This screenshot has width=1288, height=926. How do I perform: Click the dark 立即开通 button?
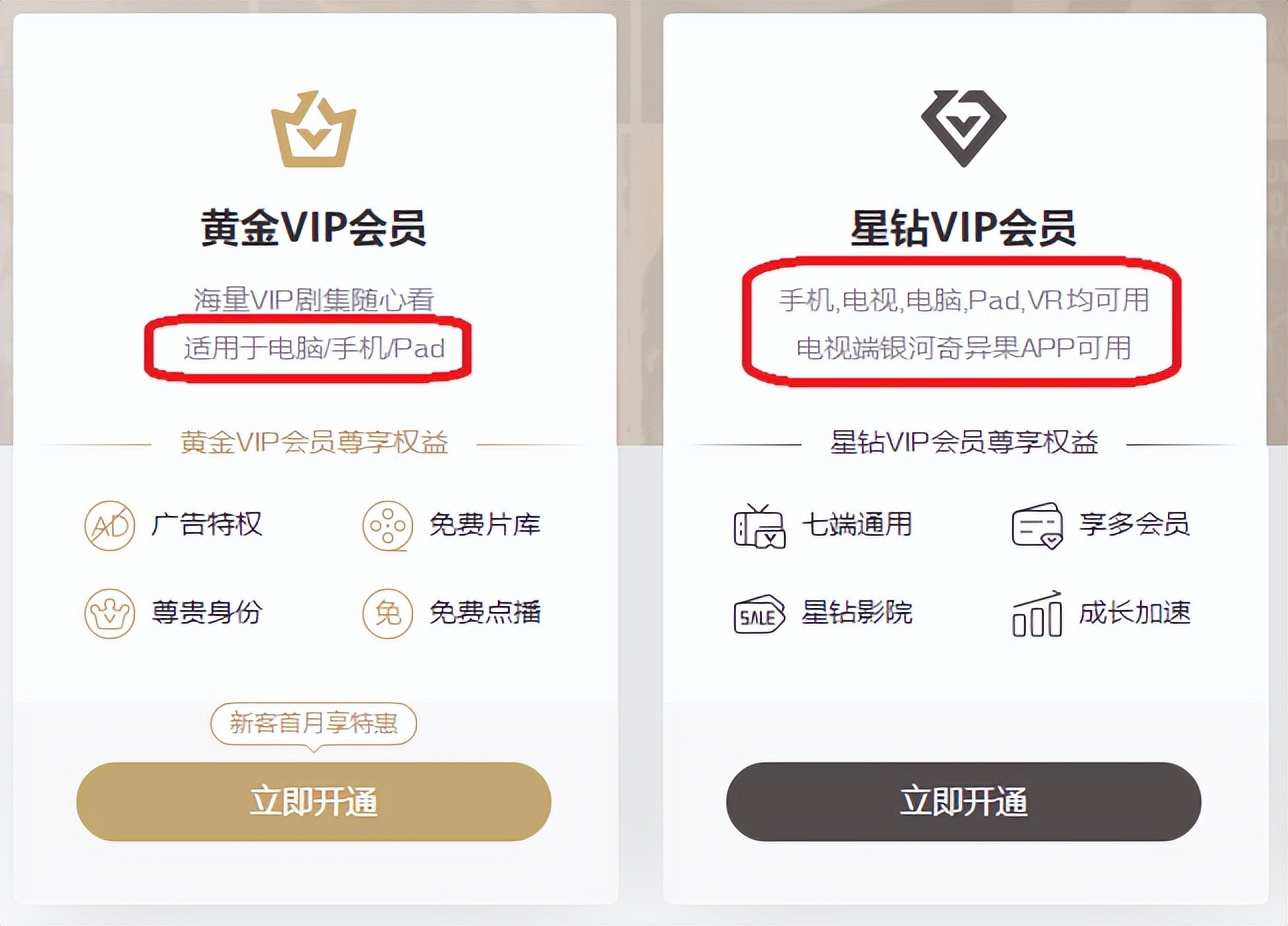tap(963, 801)
